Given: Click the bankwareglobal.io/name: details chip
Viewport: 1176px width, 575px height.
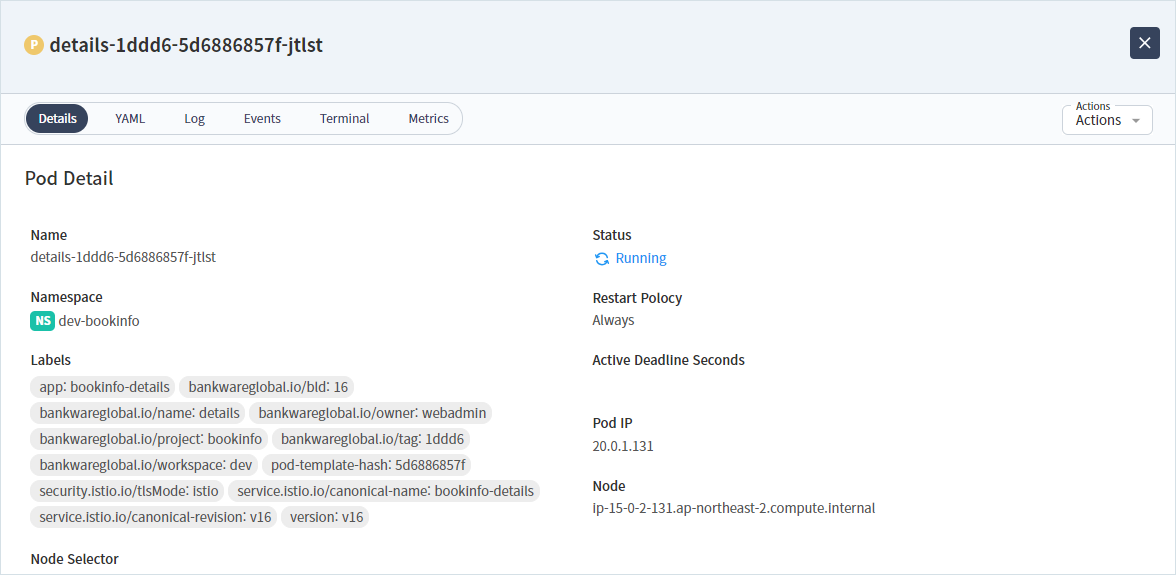Looking at the screenshot, I should tap(138, 413).
